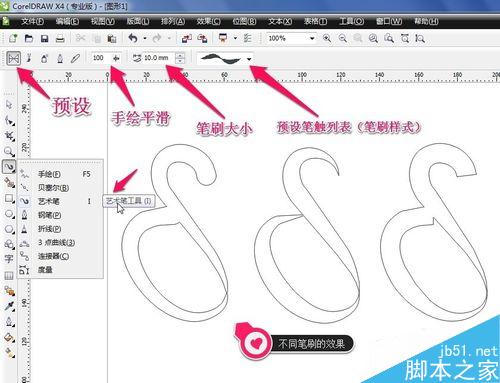Choose 钢笔(P) in the curve flyout
The width and height of the screenshot is (500, 383).
pos(61,215)
